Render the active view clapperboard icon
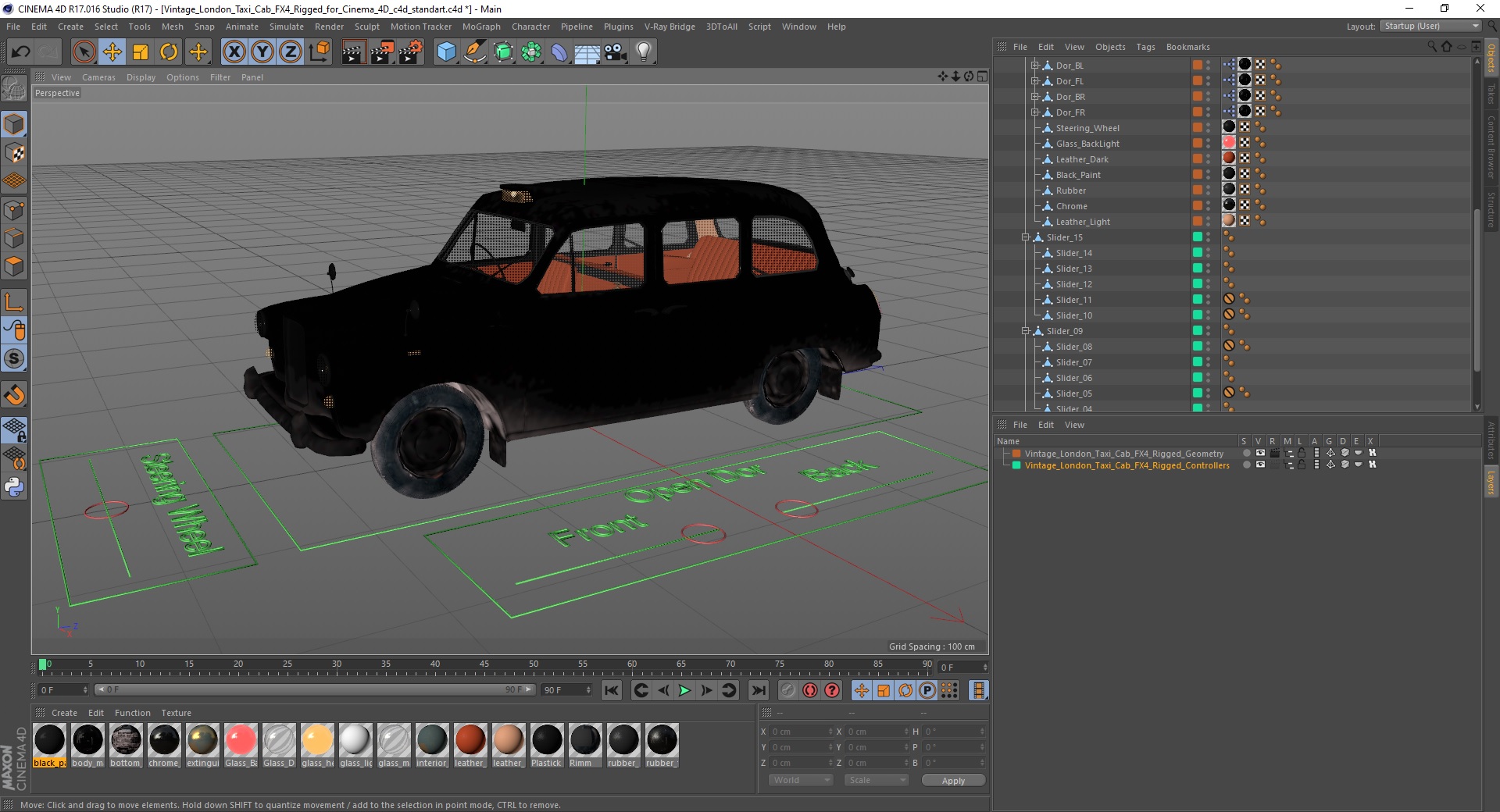1500x812 pixels. tap(353, 52)
